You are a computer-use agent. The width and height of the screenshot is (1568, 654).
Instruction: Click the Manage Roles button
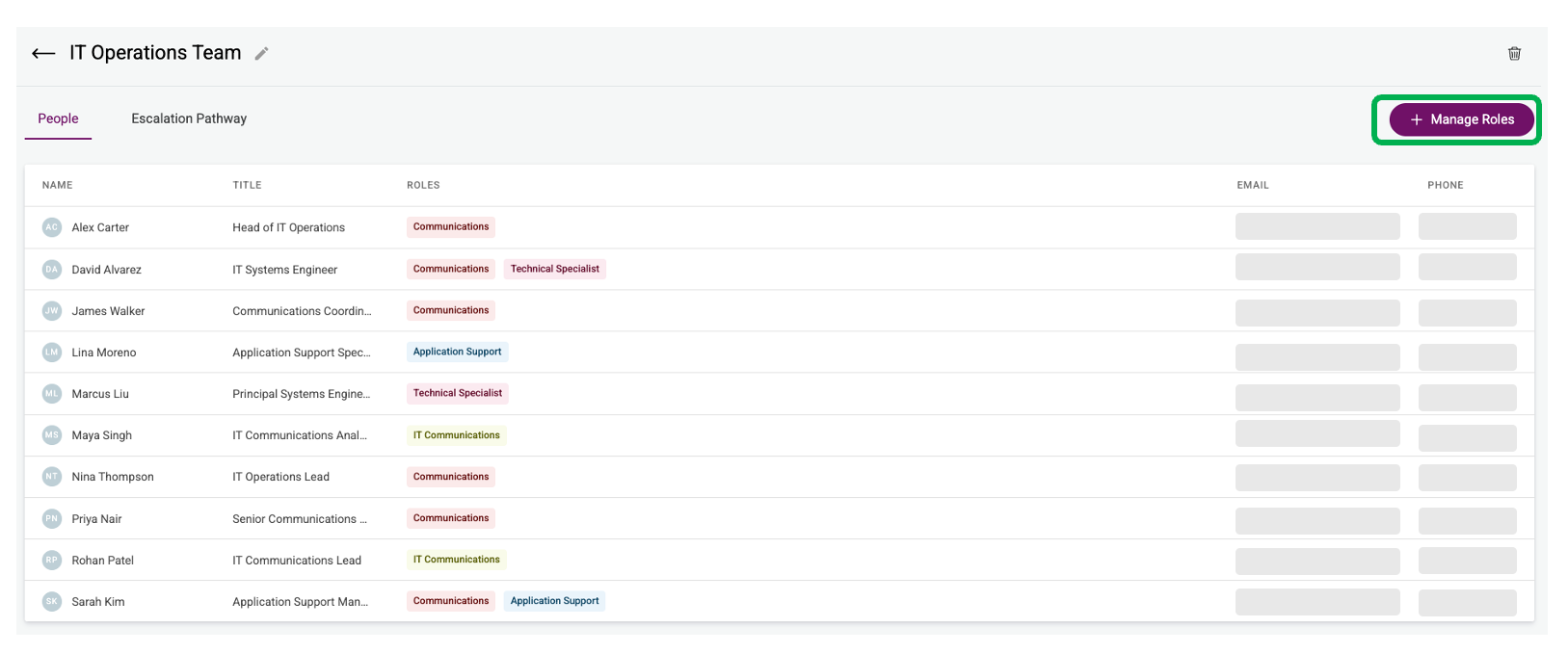[1461, 119]
